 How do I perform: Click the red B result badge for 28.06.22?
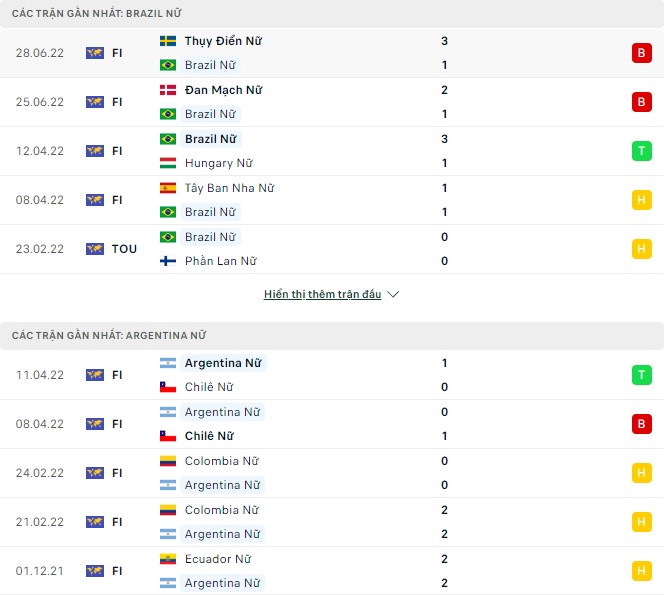(x=641, y=53)
